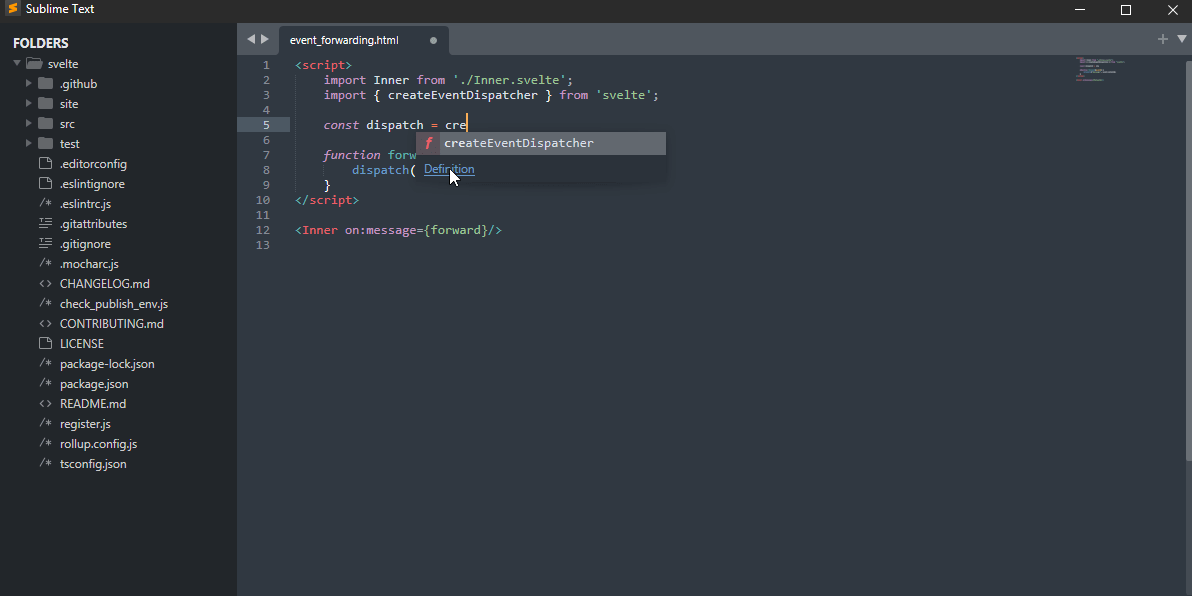Open .eslintrc.js file
The height and width of the screenshot is (596, 1192).
click(x=85, y=204)
